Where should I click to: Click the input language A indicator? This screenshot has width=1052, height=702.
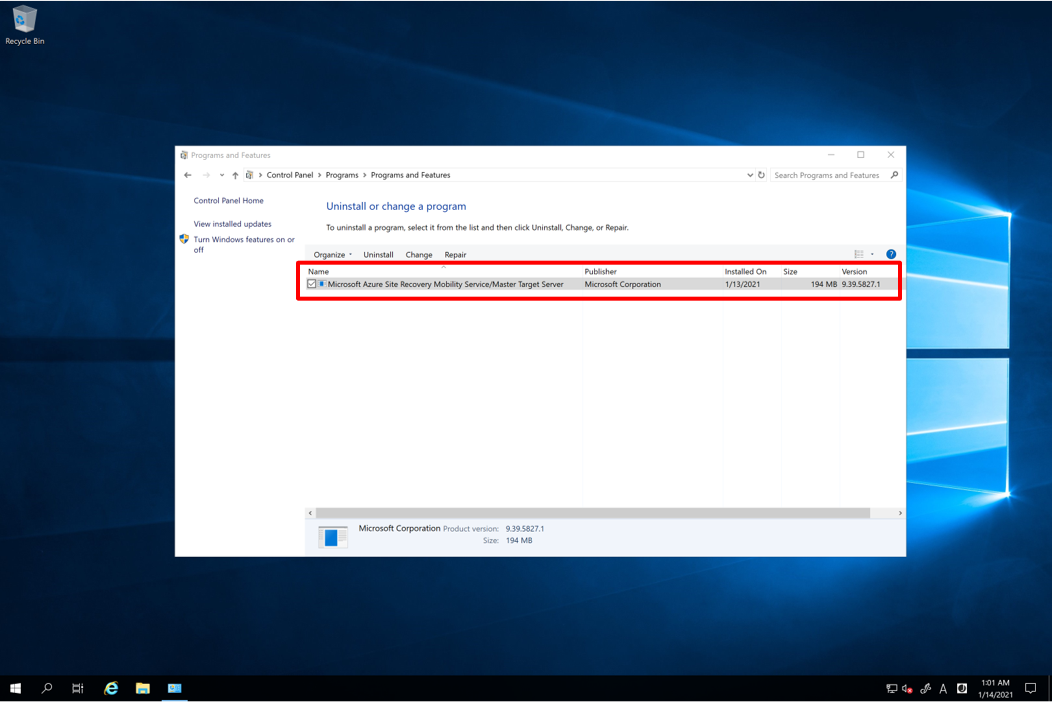tap(943, 689)
